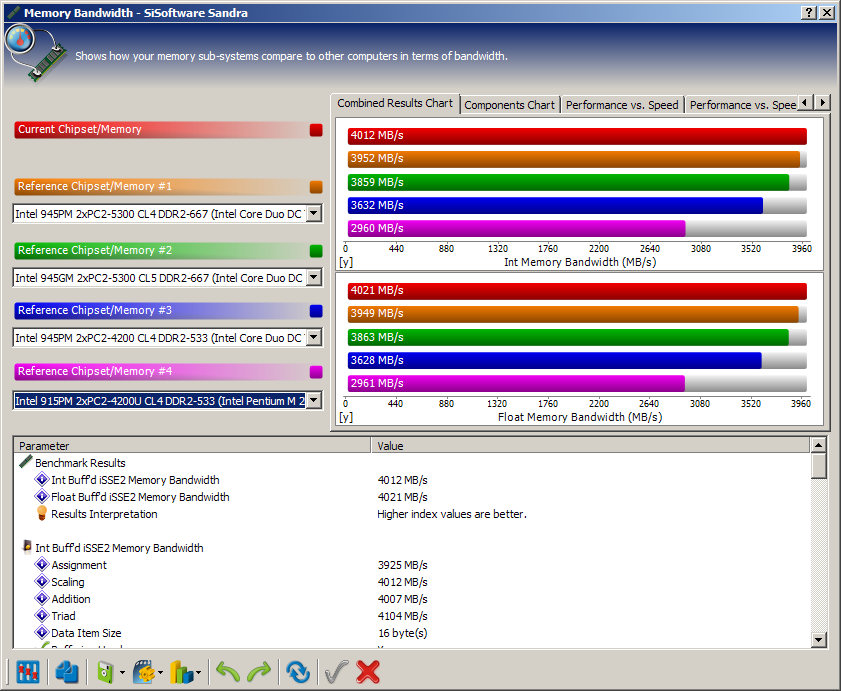
Task: Go forward with the green right arrow
Action: (259, 672)
